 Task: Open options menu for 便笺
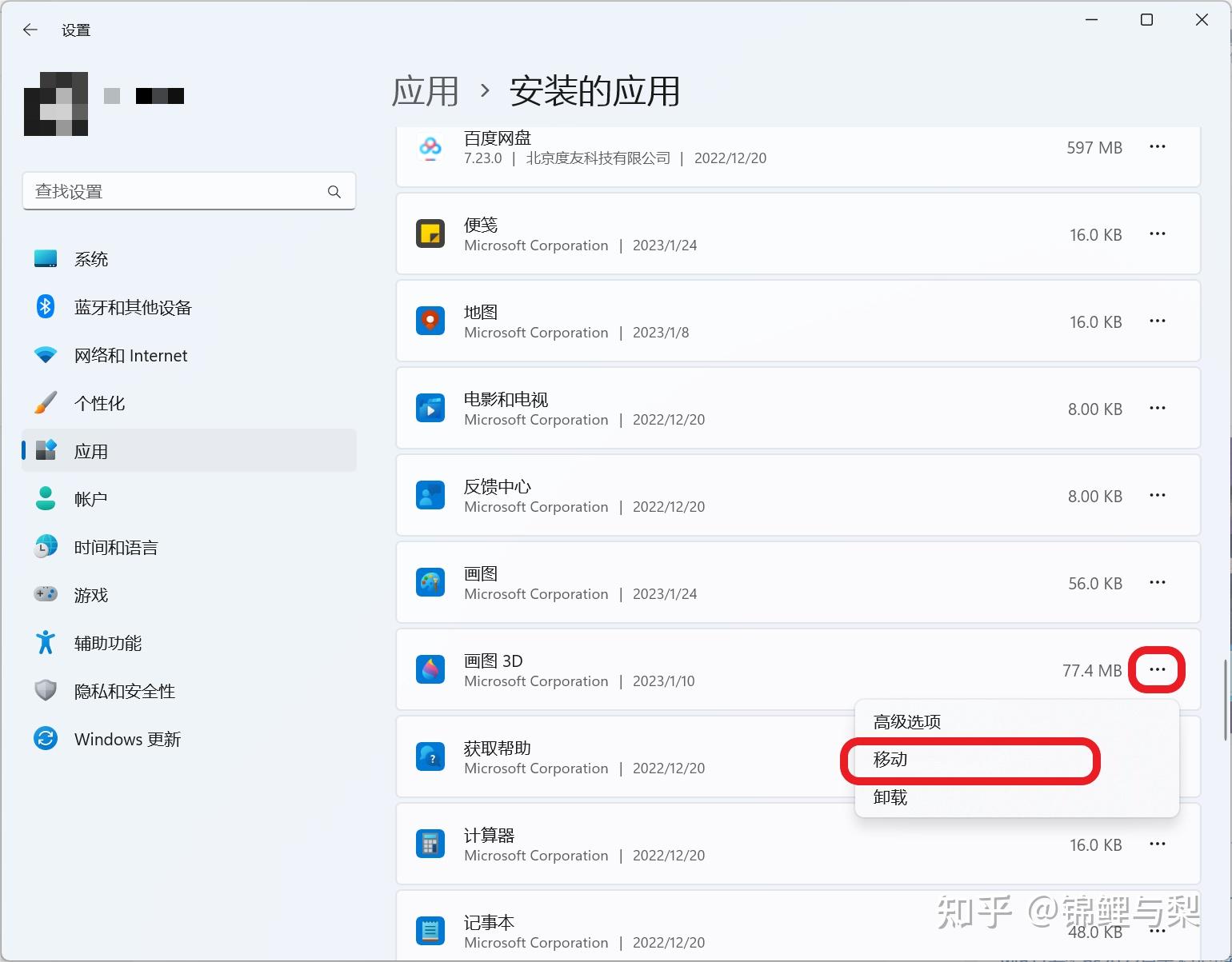(1158, 234)
